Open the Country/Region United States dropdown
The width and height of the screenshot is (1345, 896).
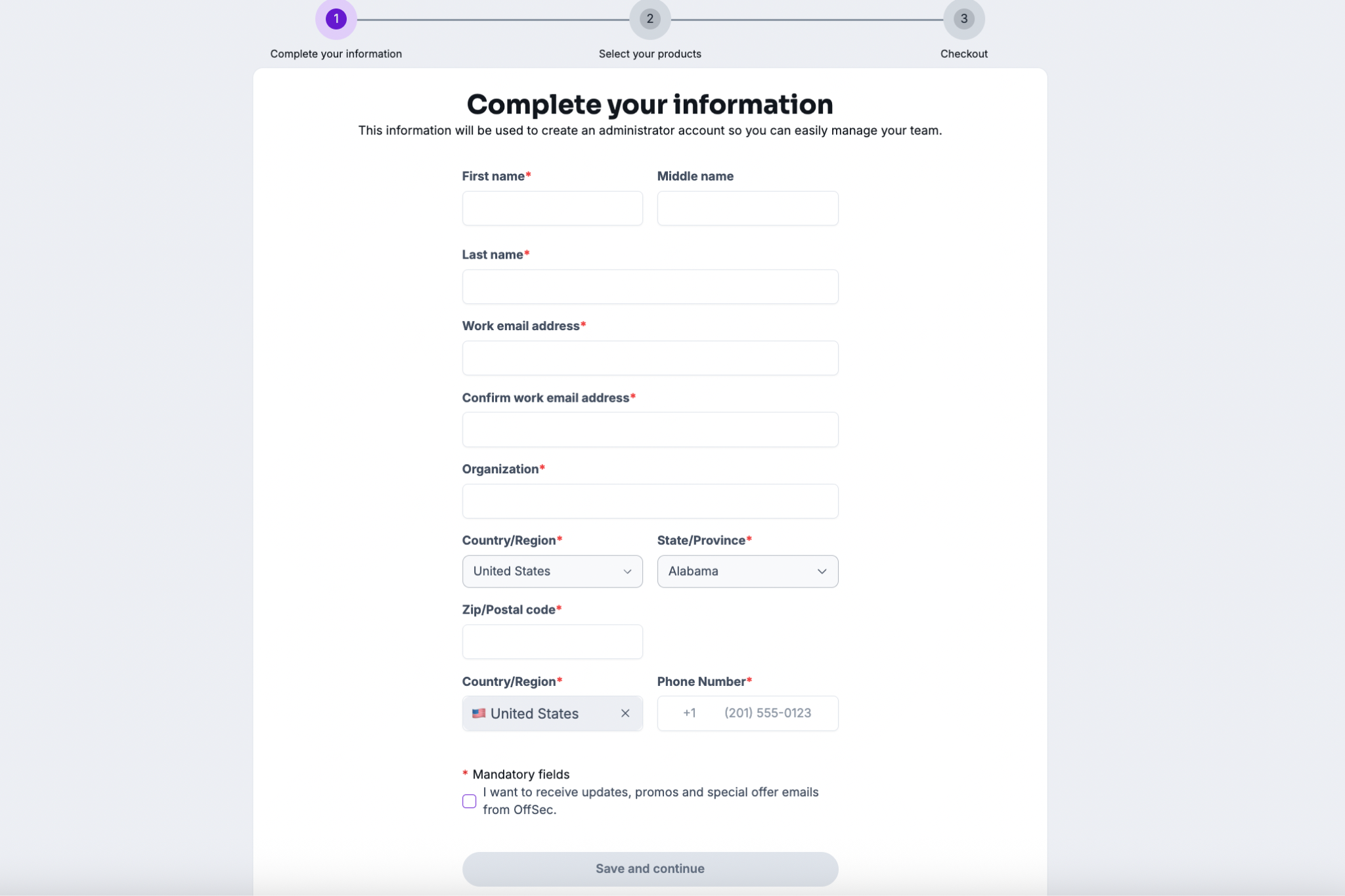pos(552,571)
